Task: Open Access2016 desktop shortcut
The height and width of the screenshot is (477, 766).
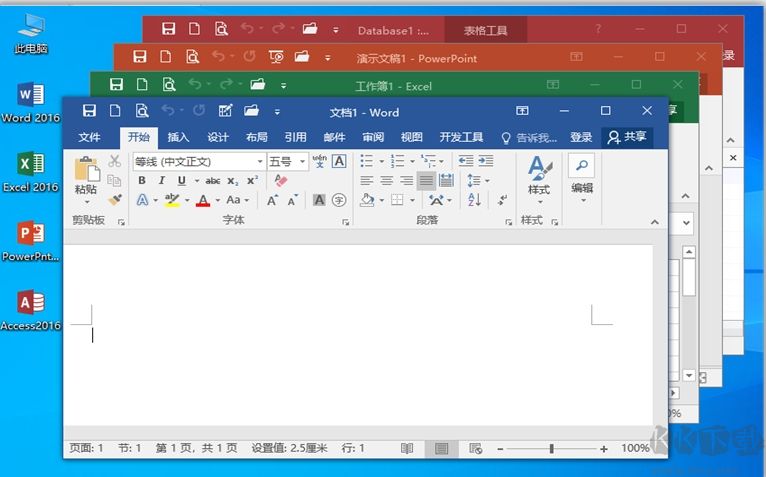Action: [x=31, y=310]
